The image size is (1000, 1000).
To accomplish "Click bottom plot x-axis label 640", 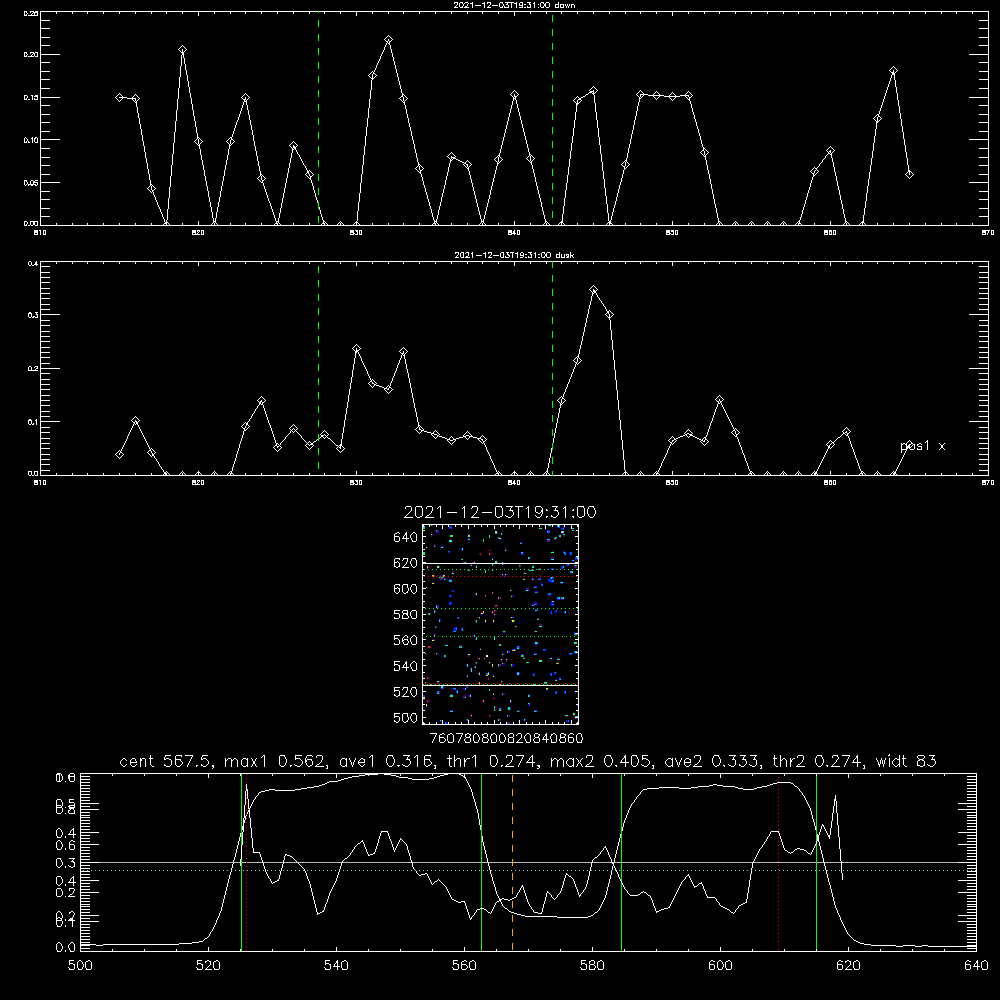I will coord(976,966).
